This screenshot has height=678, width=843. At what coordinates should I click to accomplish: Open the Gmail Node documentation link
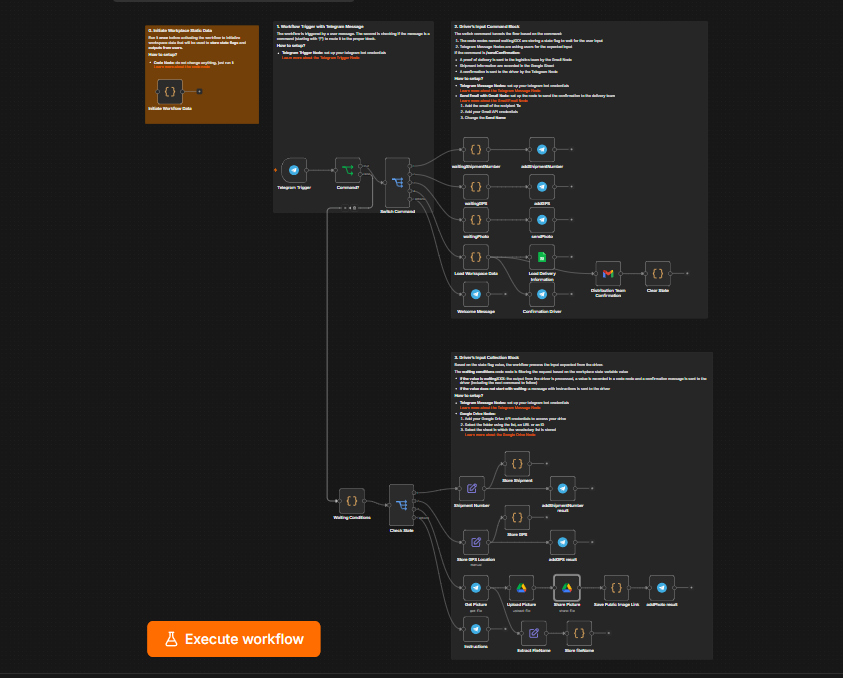pyautogui.click(x=494, y=101)
